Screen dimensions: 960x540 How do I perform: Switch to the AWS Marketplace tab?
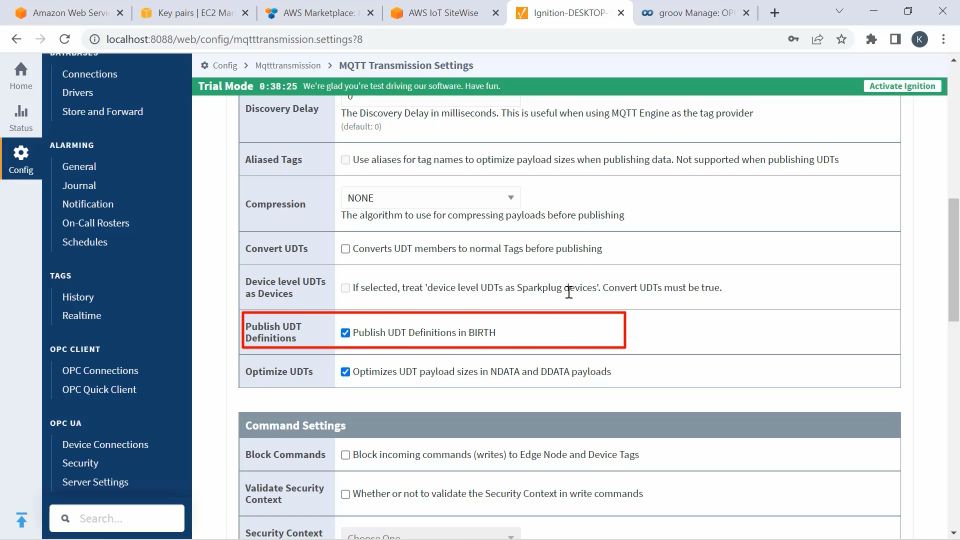[318, 13]
